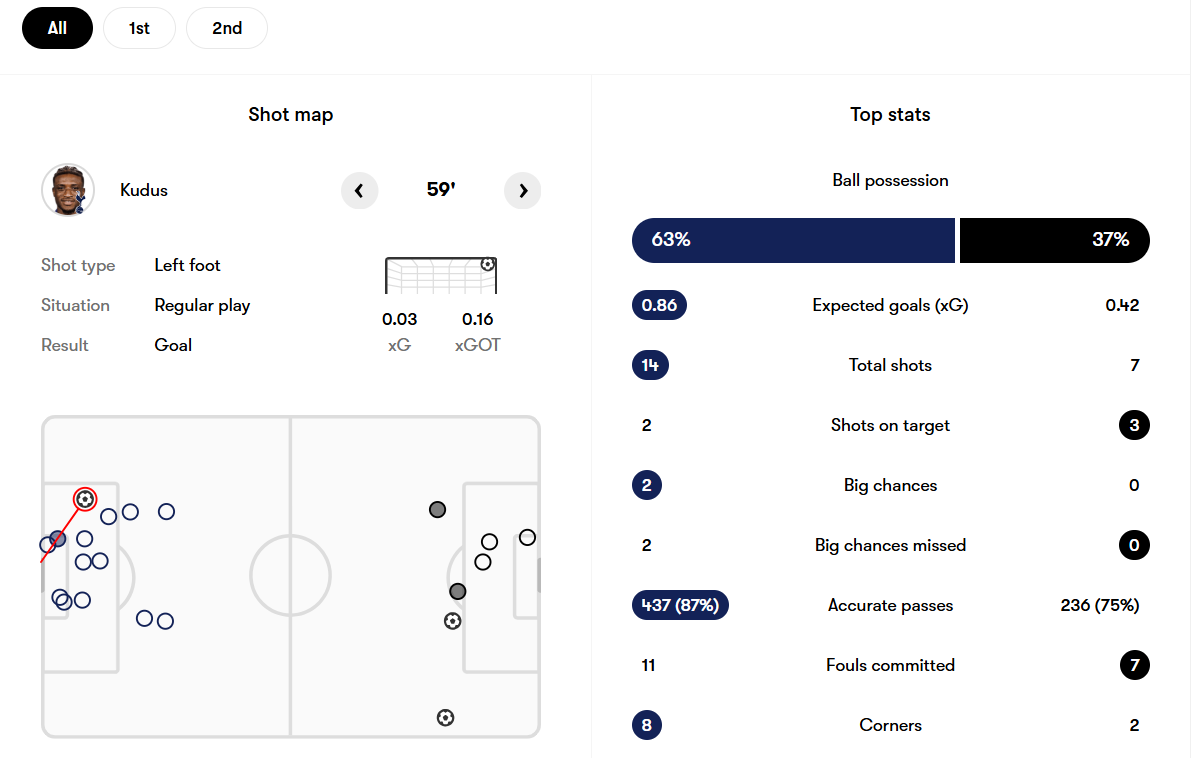Show stats for the 1st half
Viewport: 1191px width, 758px height.
(139, 28)
